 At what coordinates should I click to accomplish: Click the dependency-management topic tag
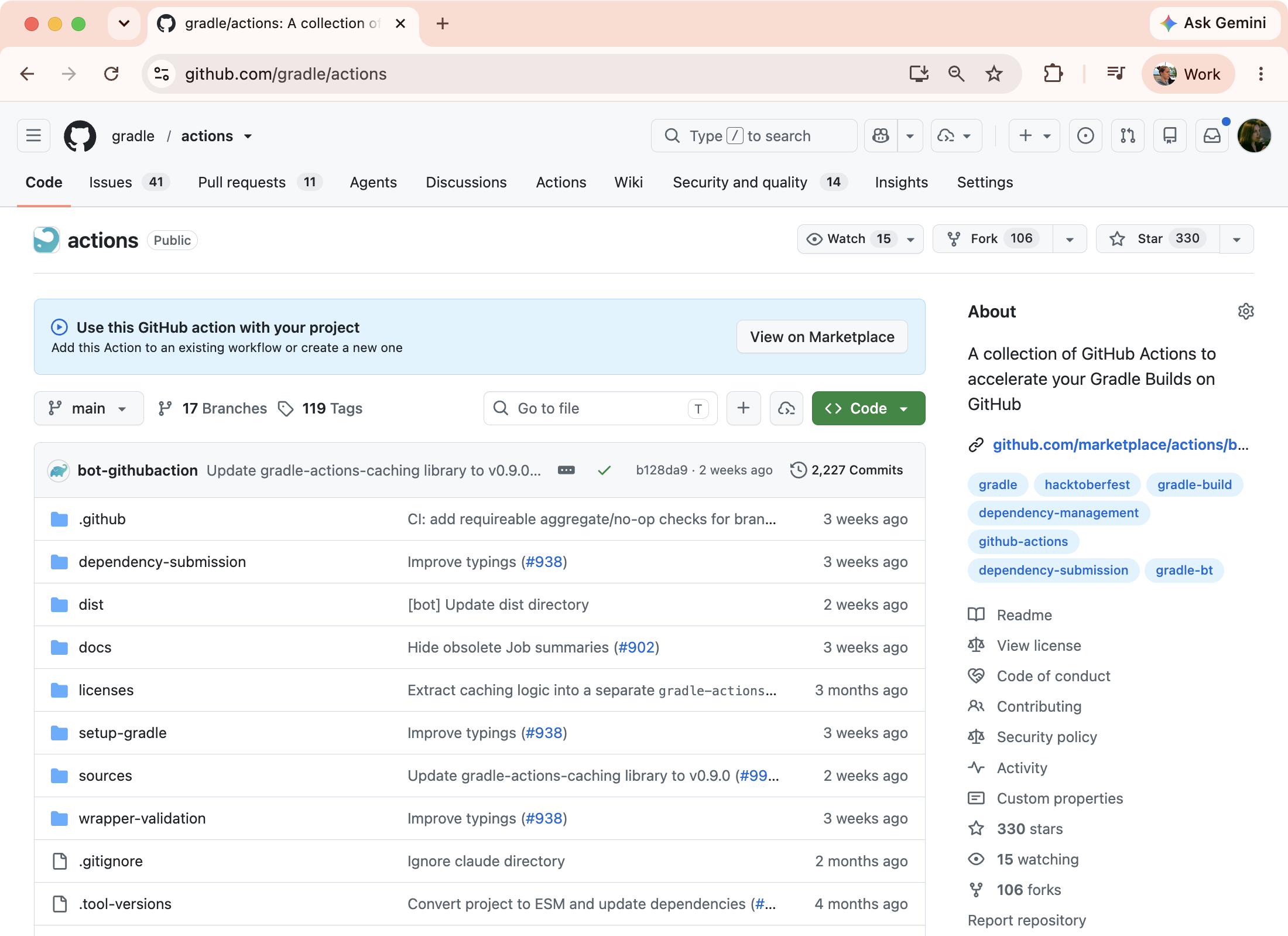point(1059,513)
